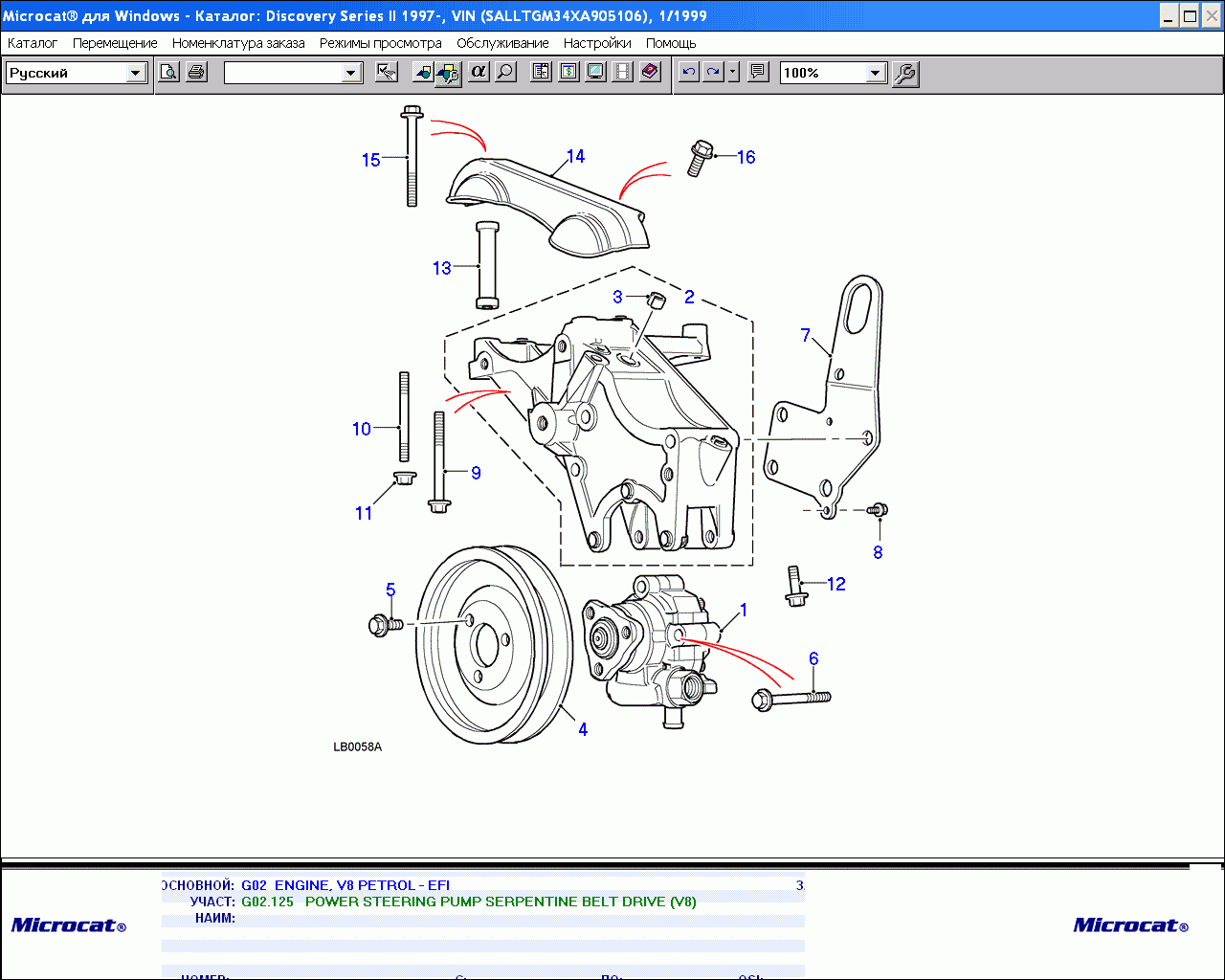Click the right Microcat logo
The image size is (1225, 980).
(1131, 924)
